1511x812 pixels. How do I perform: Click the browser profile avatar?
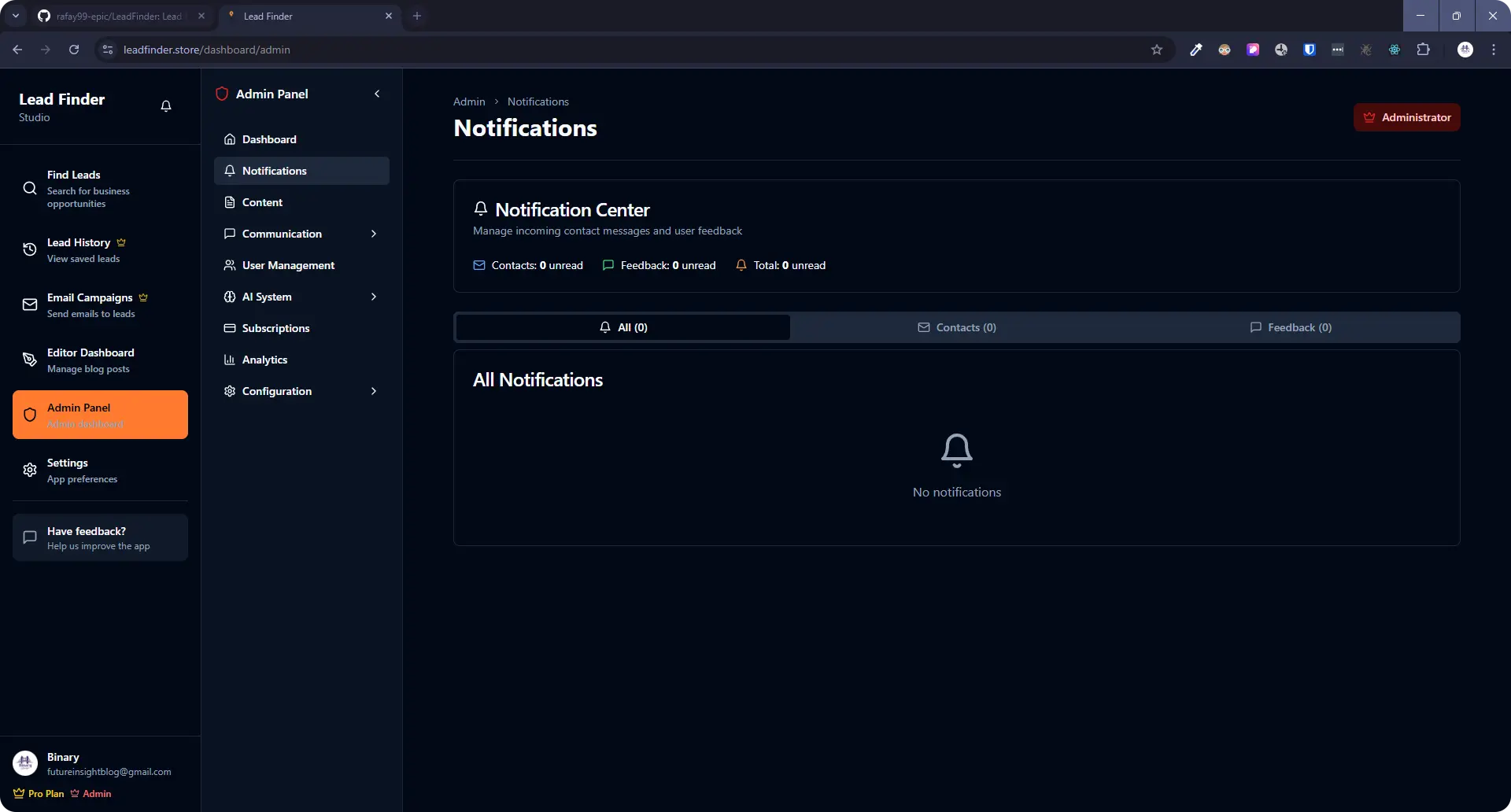[1465, 50]
